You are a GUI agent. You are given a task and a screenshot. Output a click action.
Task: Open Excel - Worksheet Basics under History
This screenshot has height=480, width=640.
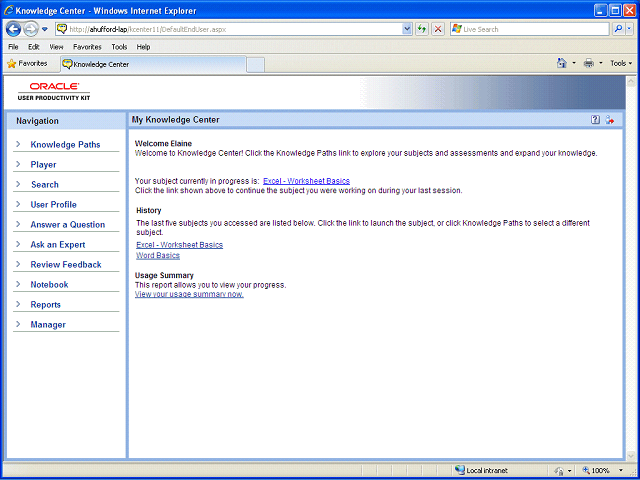(180, 245)
